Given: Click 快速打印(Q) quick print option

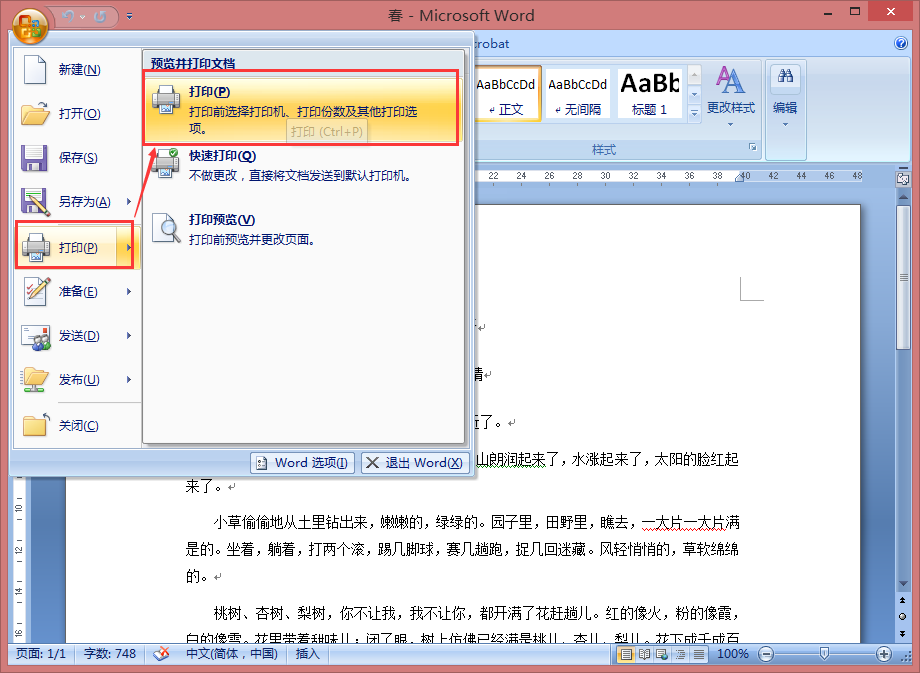Looking at the screenshot, I should click(303, 165).
